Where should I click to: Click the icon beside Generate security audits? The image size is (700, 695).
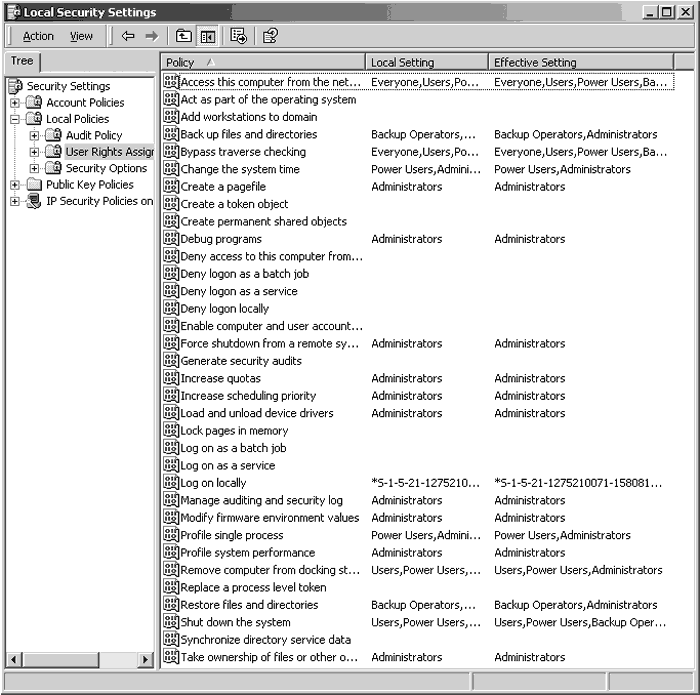click(171, 360)
